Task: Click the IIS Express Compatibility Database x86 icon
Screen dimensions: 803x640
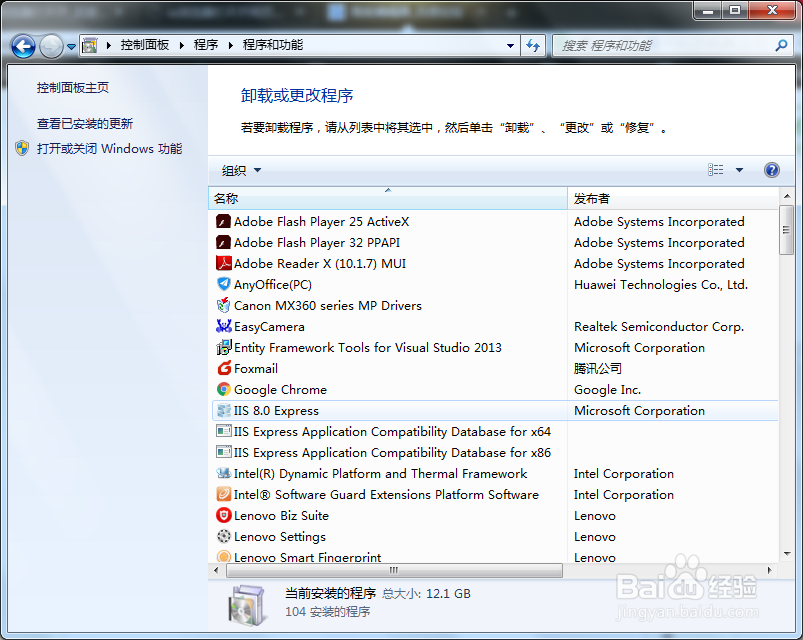Action: 223,453
